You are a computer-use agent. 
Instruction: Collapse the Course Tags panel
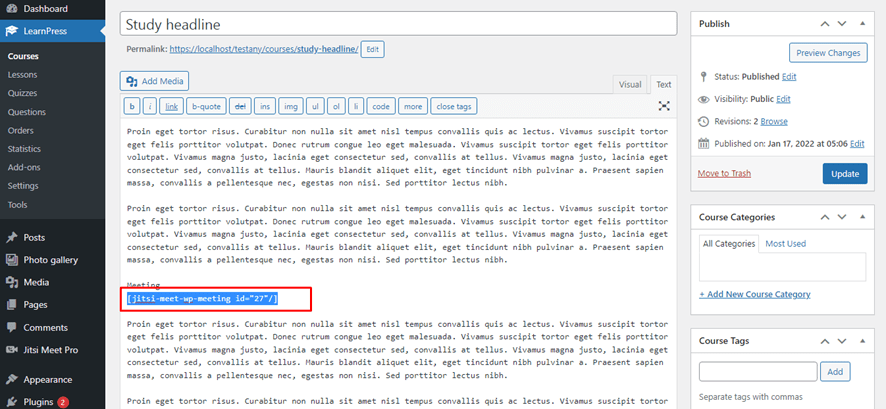pos(862,341)
